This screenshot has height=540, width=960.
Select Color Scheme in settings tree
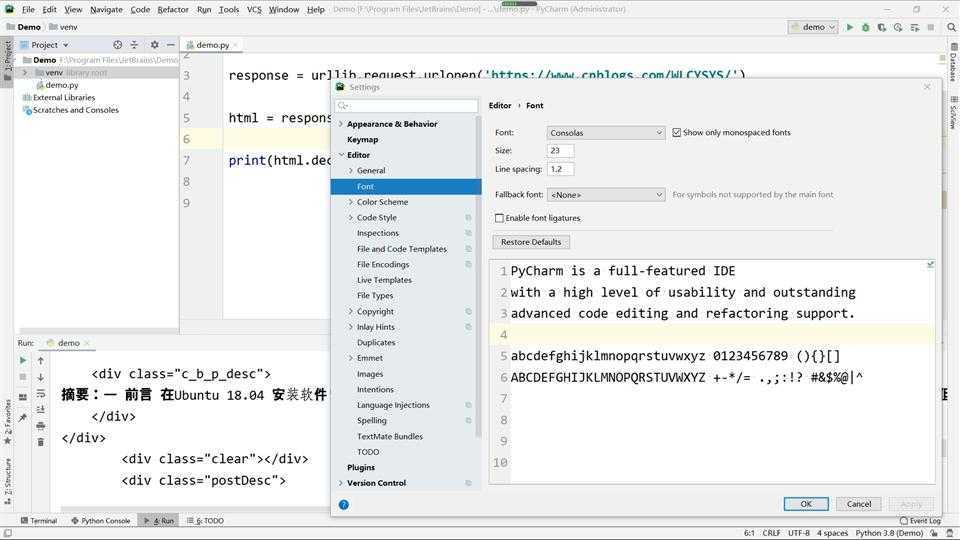tap(382, 202)
